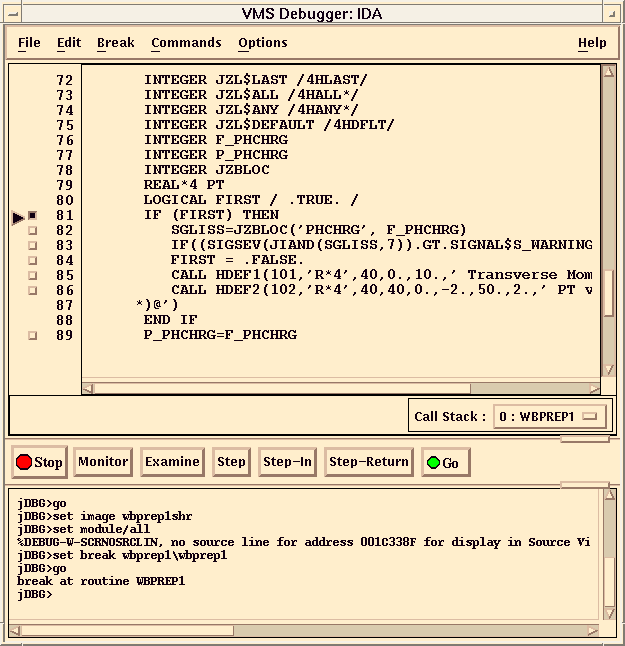This screenshot has width=625, height=646.
Task: Click the source pane scroll right arrow
Action: click(595, 388)
